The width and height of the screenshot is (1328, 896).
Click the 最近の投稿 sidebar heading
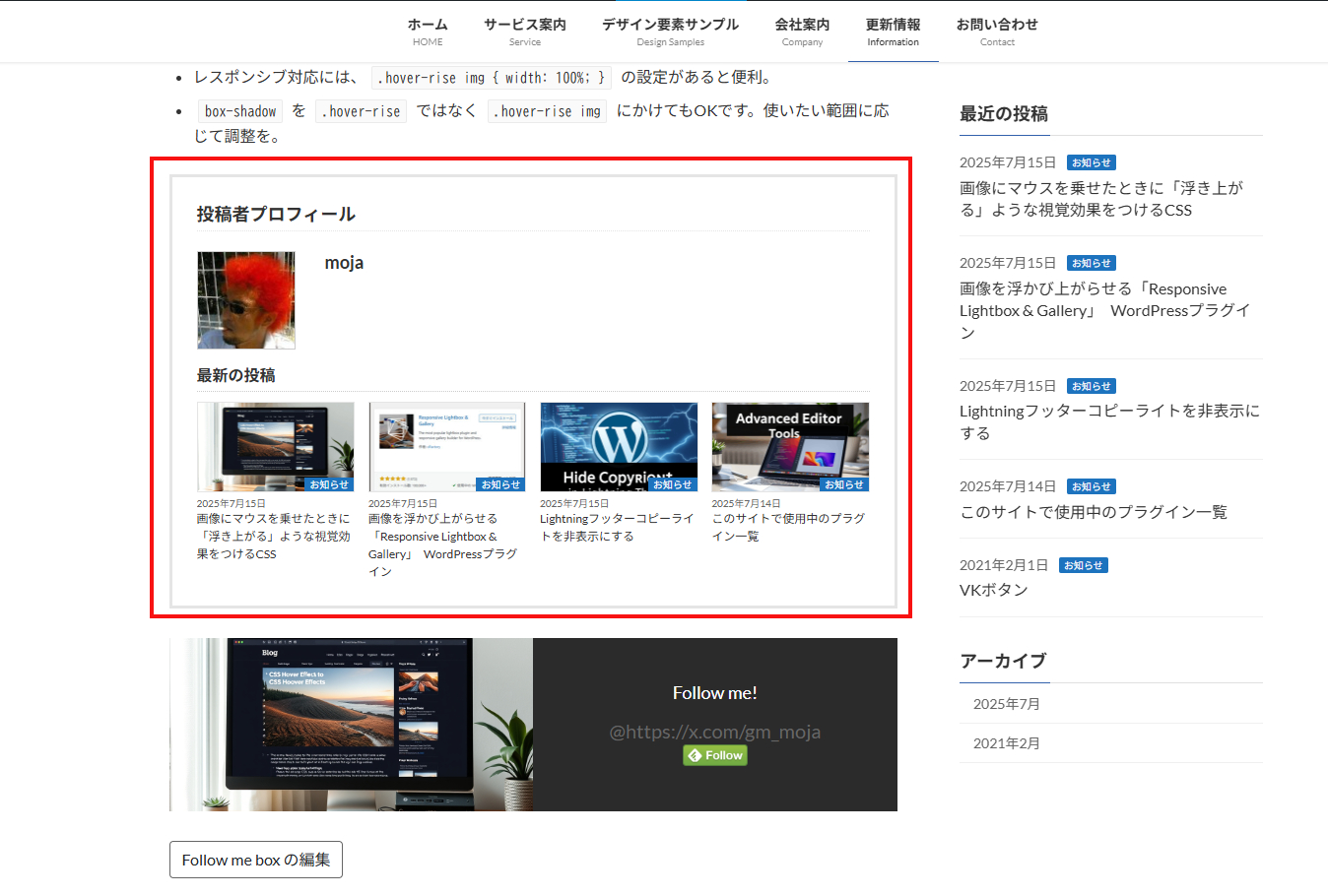pyautogui.click(x=1004, y=114)
